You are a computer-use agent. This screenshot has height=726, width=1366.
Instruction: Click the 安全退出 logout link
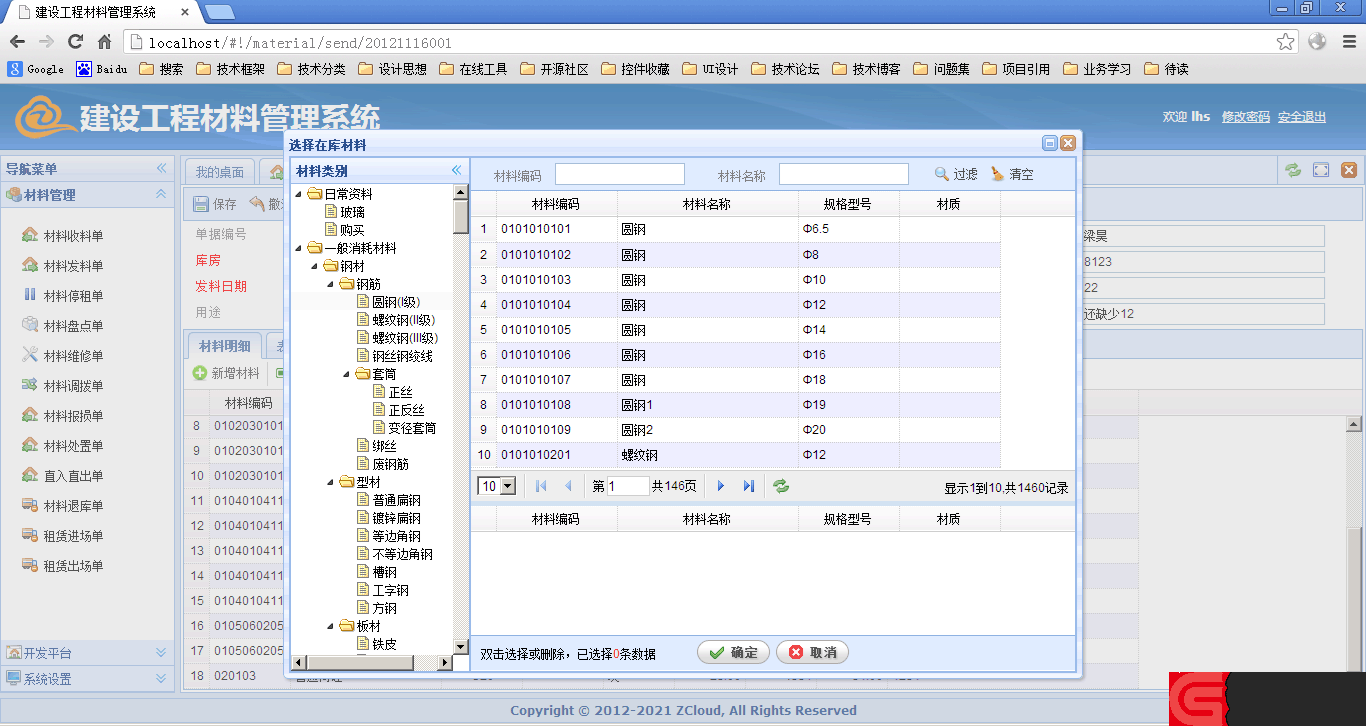click(x=1302, y=117)
